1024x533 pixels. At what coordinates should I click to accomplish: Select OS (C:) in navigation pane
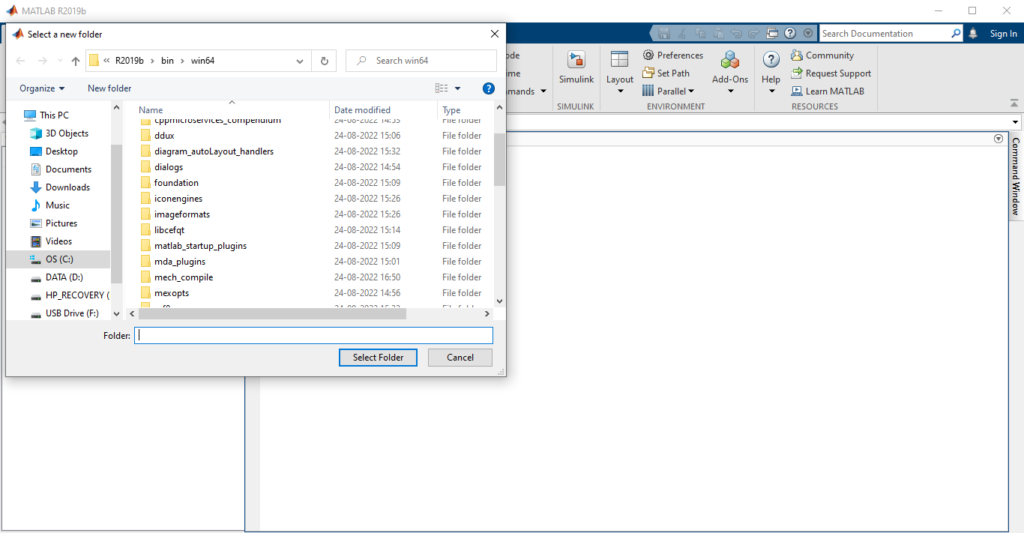59,259
